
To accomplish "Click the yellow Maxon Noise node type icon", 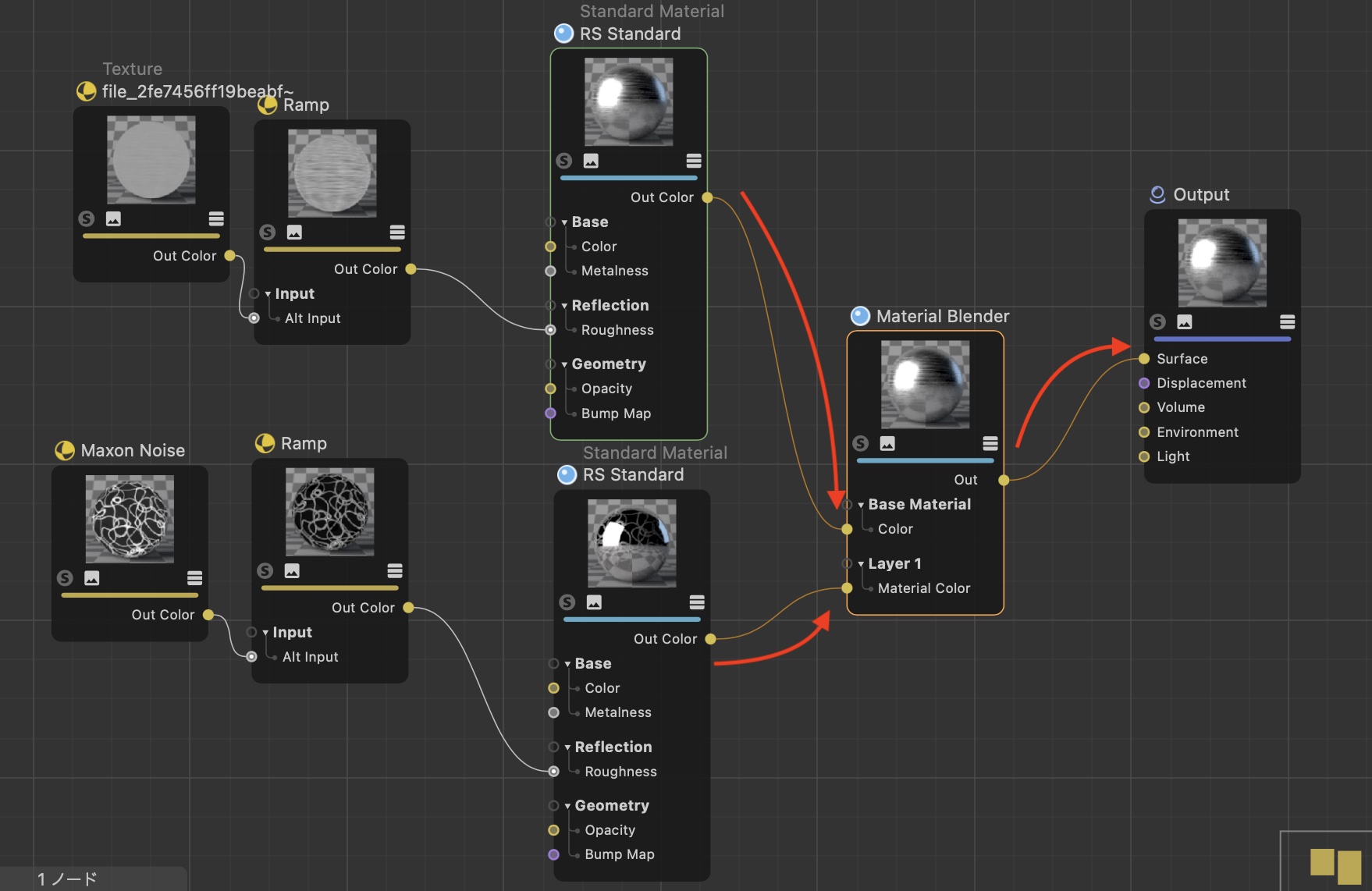I will click(65, 450).
